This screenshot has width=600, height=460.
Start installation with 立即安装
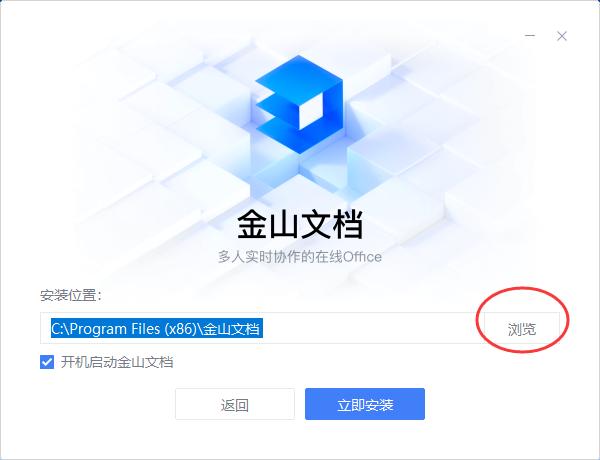pos(365,404)
